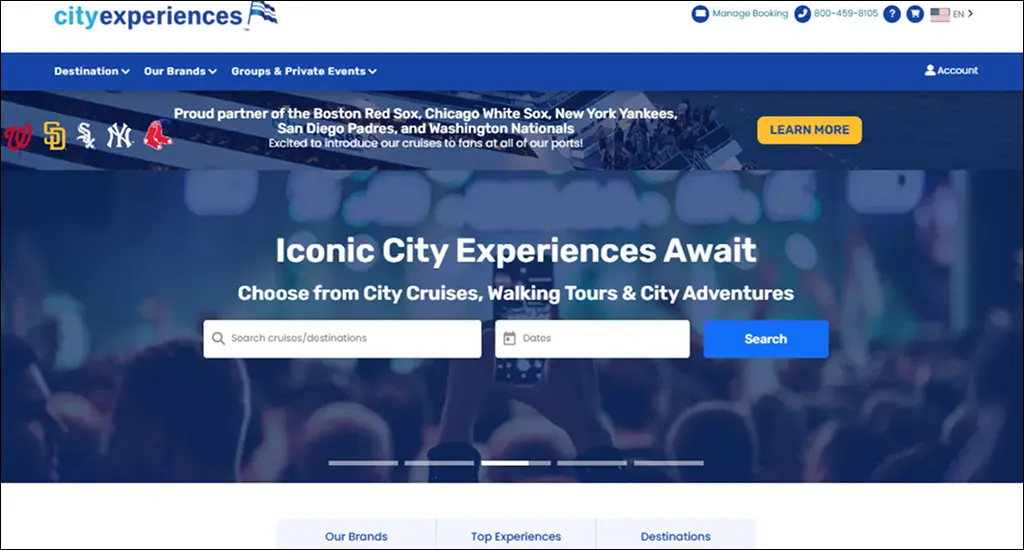This screenshot has height=550, width=1024.
Task: Expand the Our Brands nav menu
Action: [x=180, y=71]
